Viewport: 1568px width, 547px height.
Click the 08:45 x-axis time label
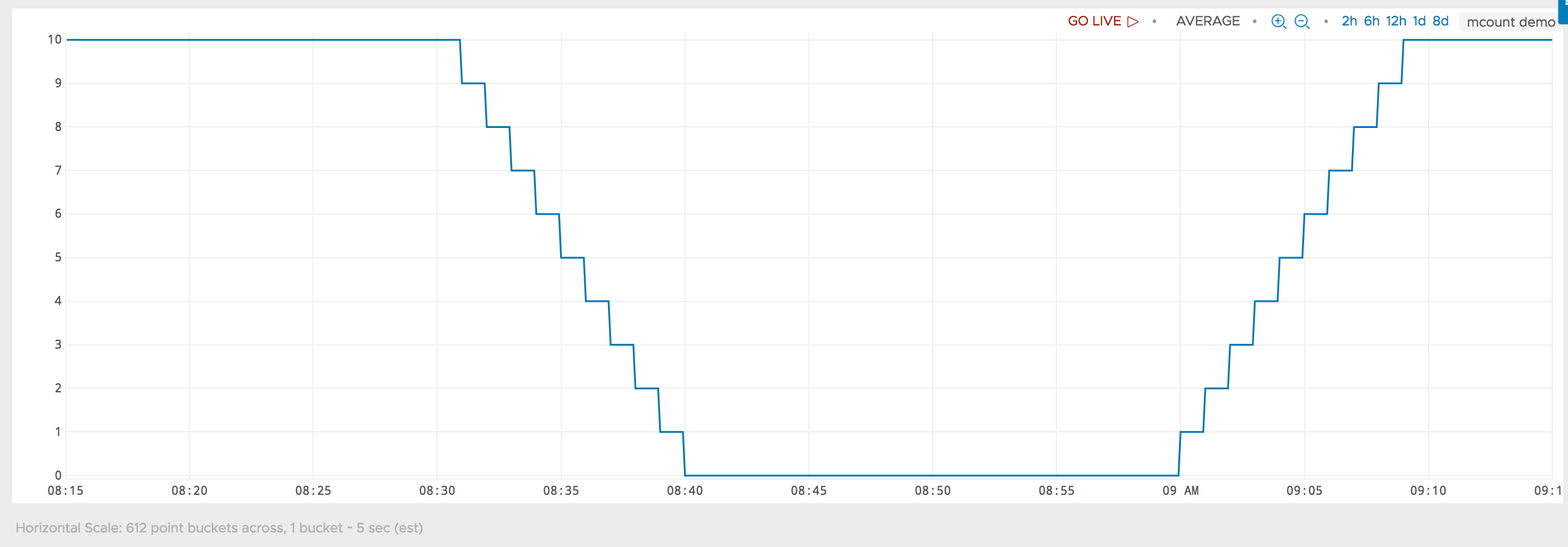point(809,491)
